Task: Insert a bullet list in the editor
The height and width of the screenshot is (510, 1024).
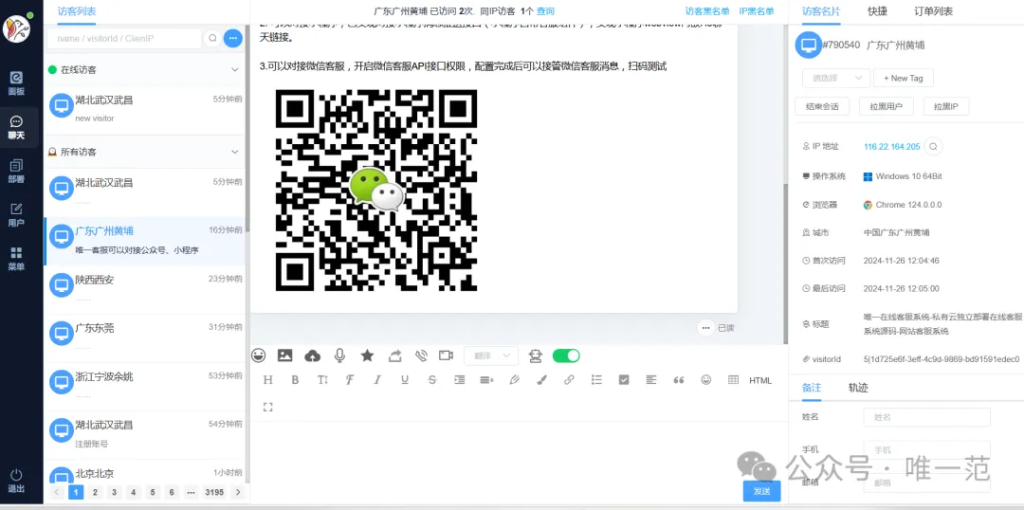Action: [596, 379]
